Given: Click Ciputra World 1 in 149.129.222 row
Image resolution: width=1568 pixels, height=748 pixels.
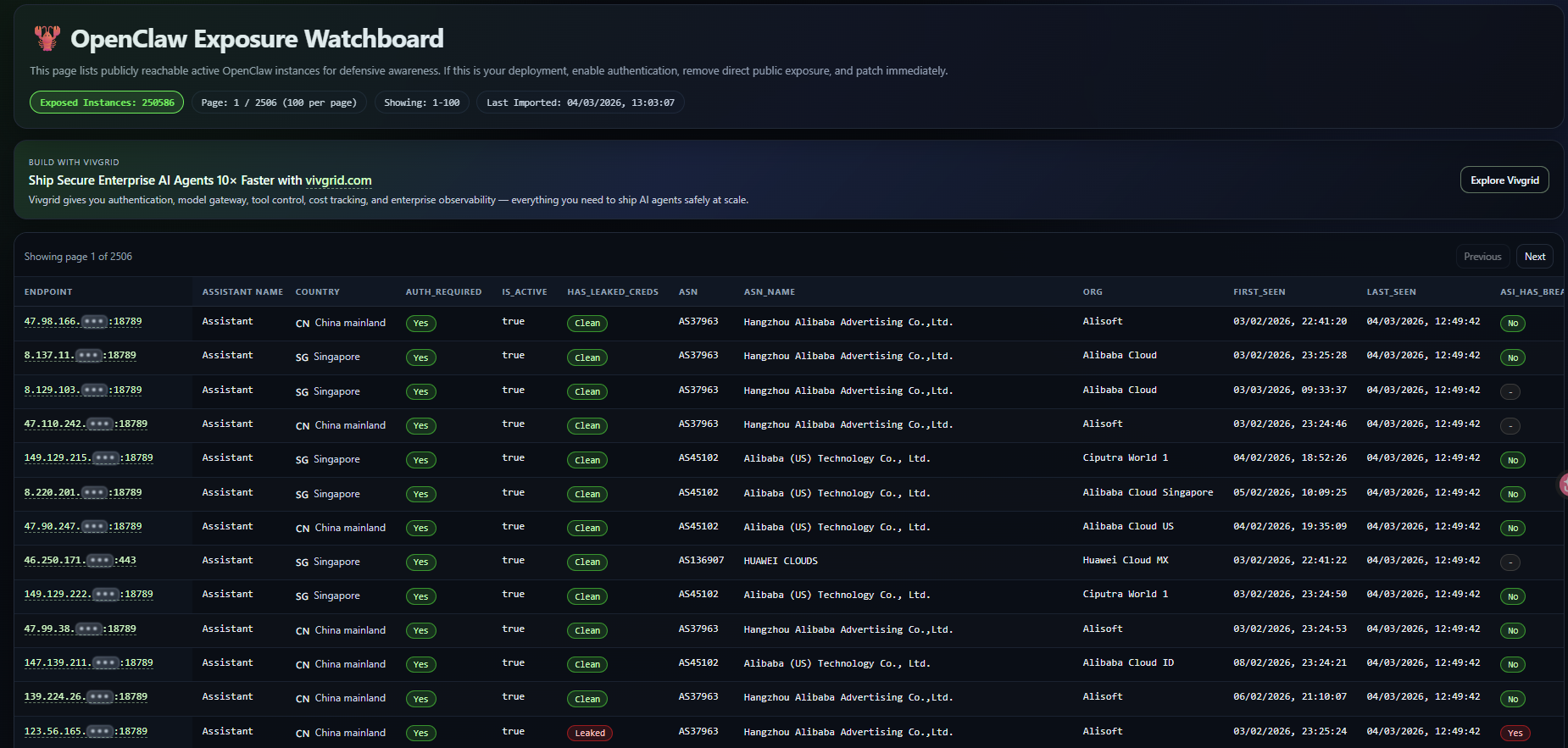Looking at the screenshot, I should (x=1126, y=594).
